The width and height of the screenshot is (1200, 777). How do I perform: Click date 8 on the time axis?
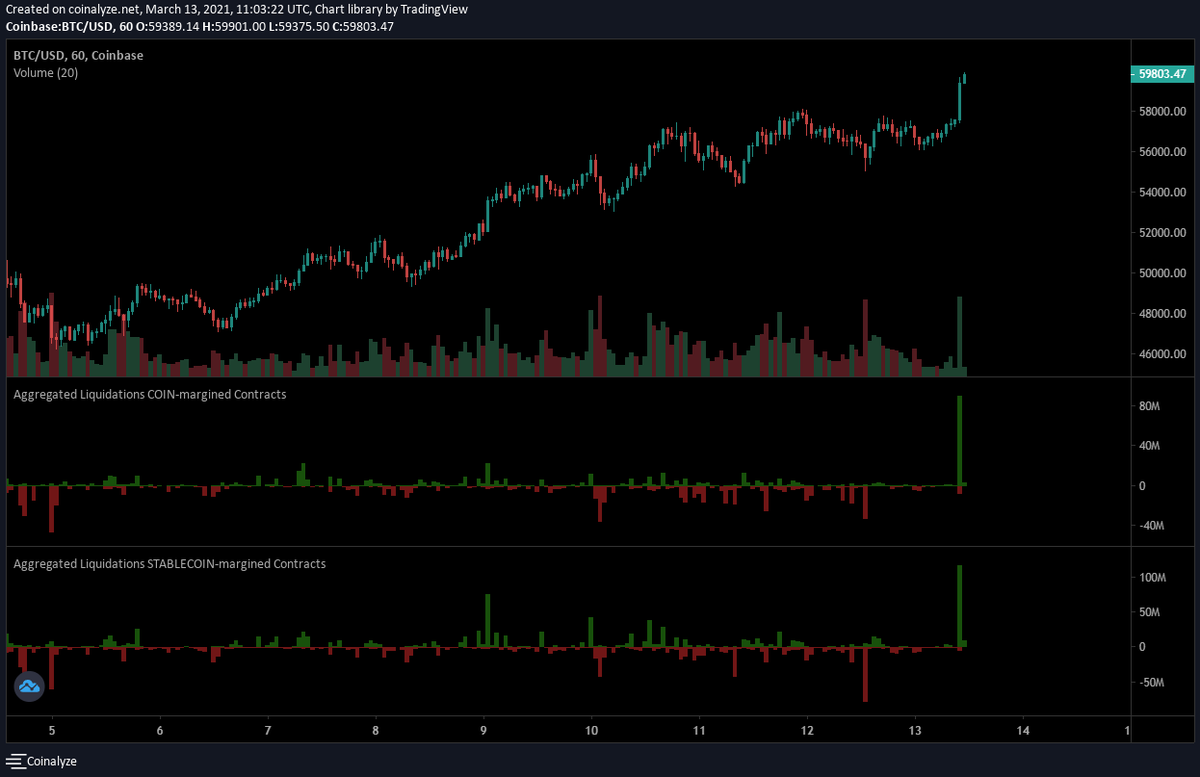pyautogui.click(x=376, y=731)
